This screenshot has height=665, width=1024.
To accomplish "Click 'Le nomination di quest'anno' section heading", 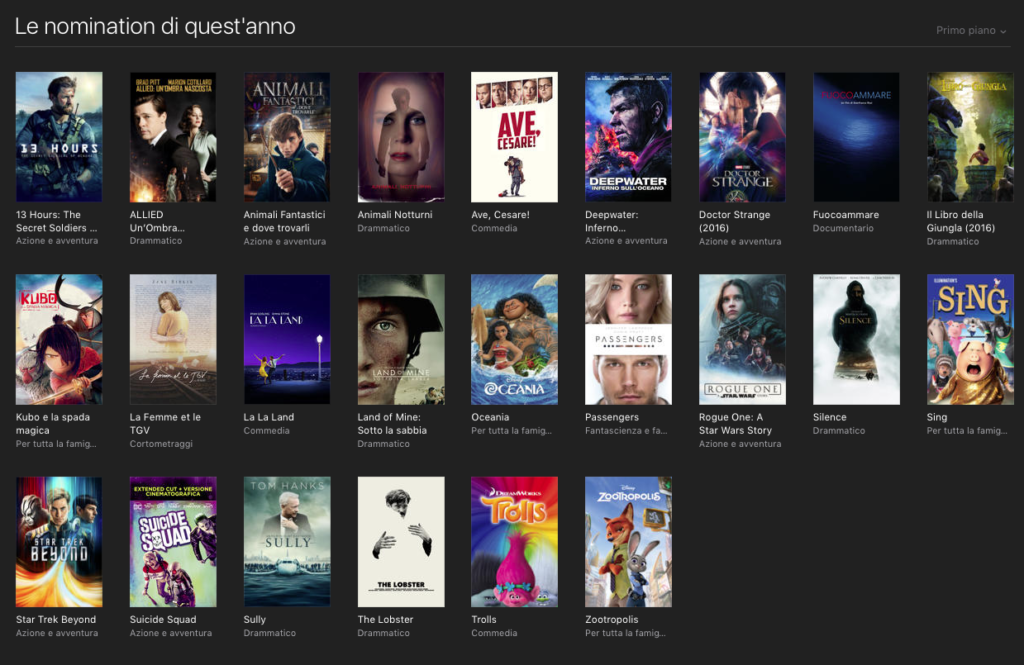I will click(x=155, y=26).
